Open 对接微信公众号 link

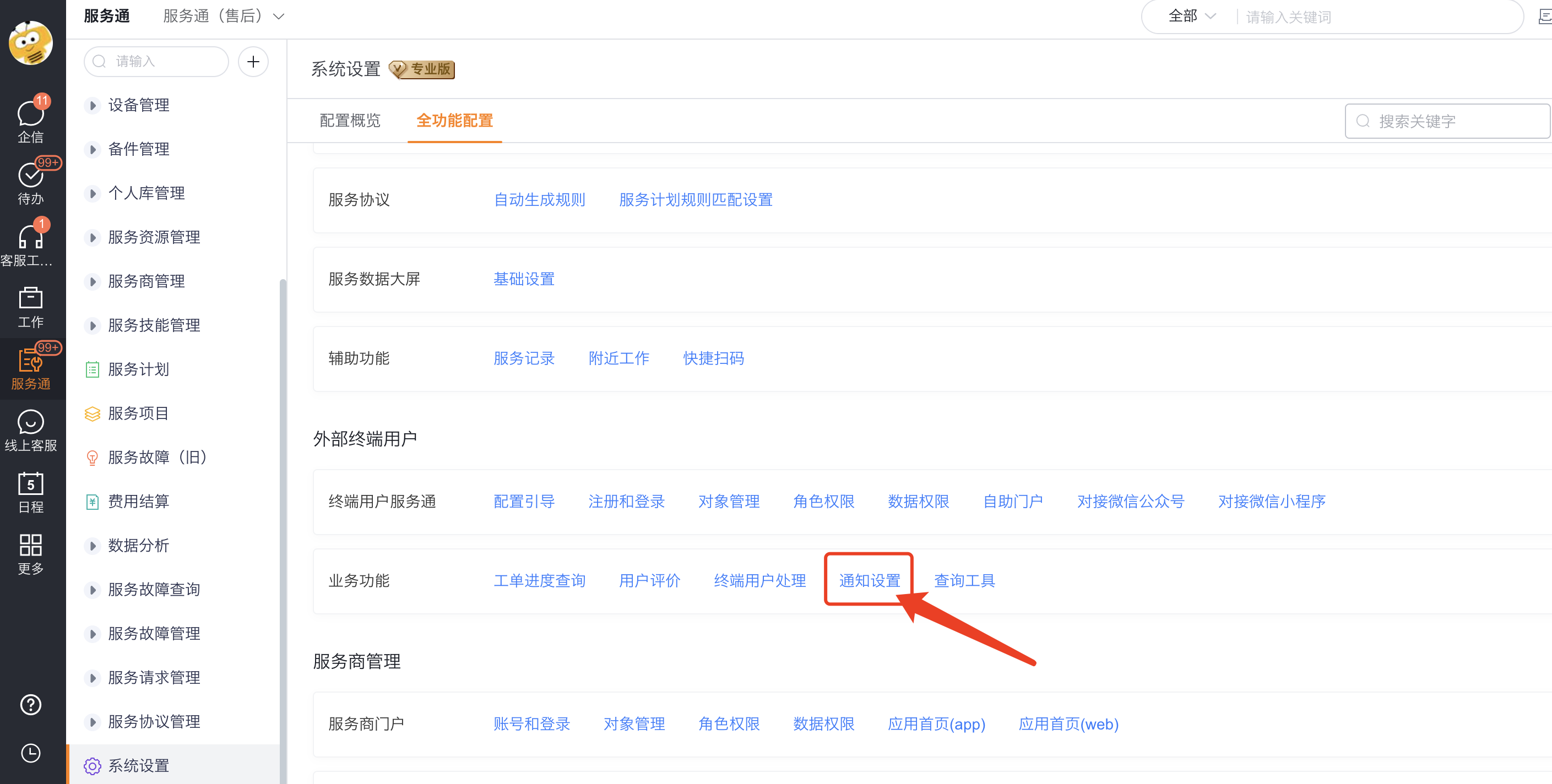[1130, 501]
